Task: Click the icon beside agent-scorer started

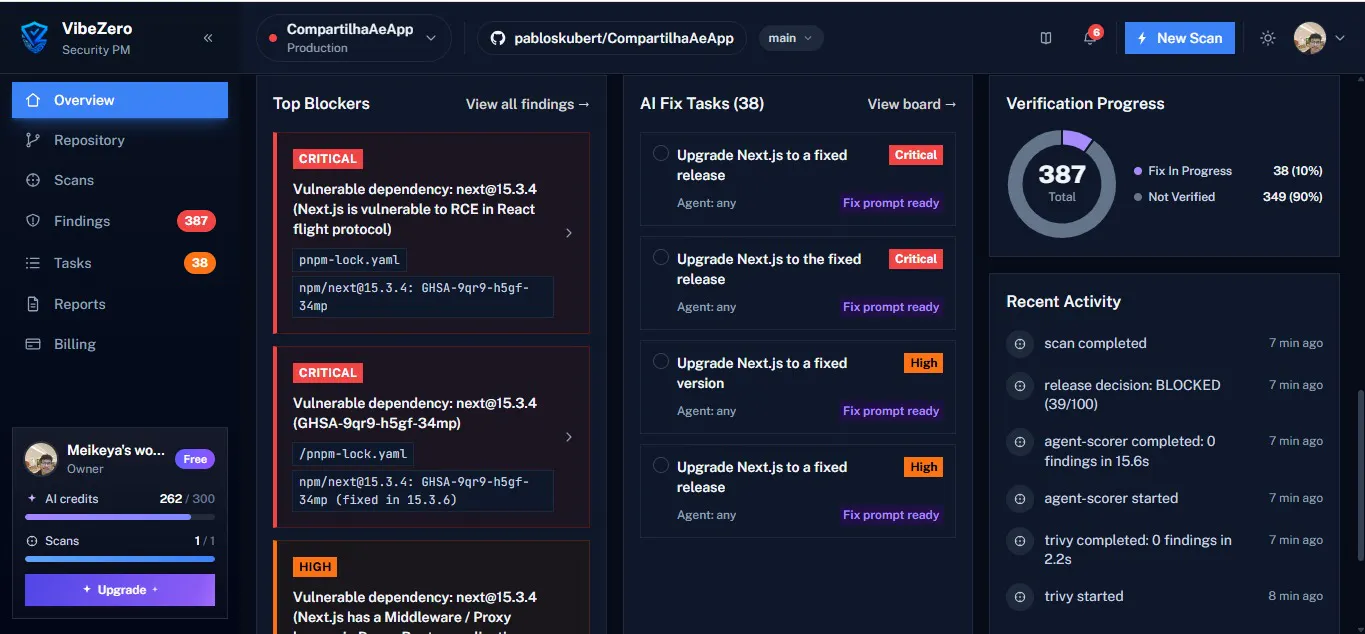Action: tap(1020, 498)
